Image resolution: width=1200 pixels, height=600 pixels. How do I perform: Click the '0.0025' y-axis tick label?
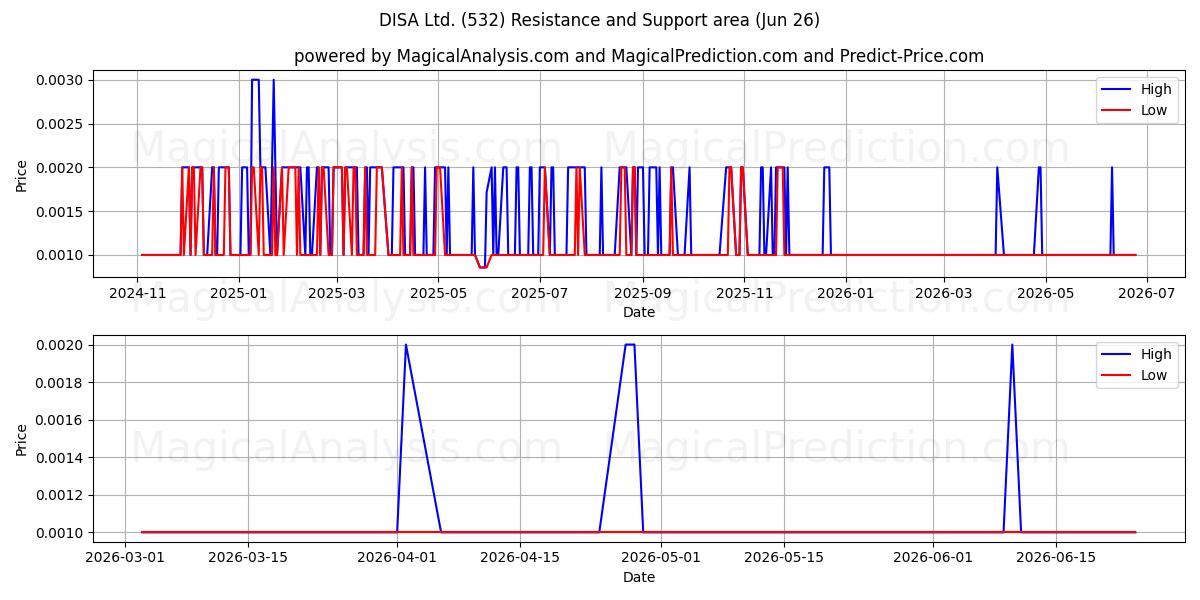pos(61,124)
